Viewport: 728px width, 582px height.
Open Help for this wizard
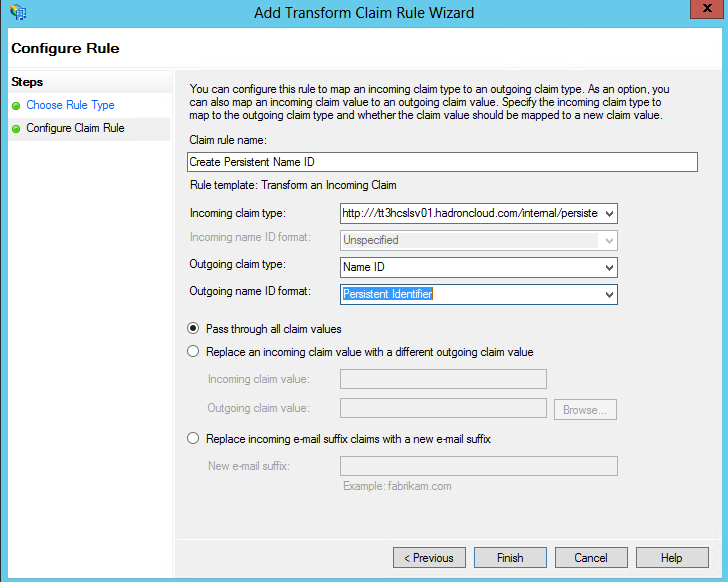tap(672, 557)
